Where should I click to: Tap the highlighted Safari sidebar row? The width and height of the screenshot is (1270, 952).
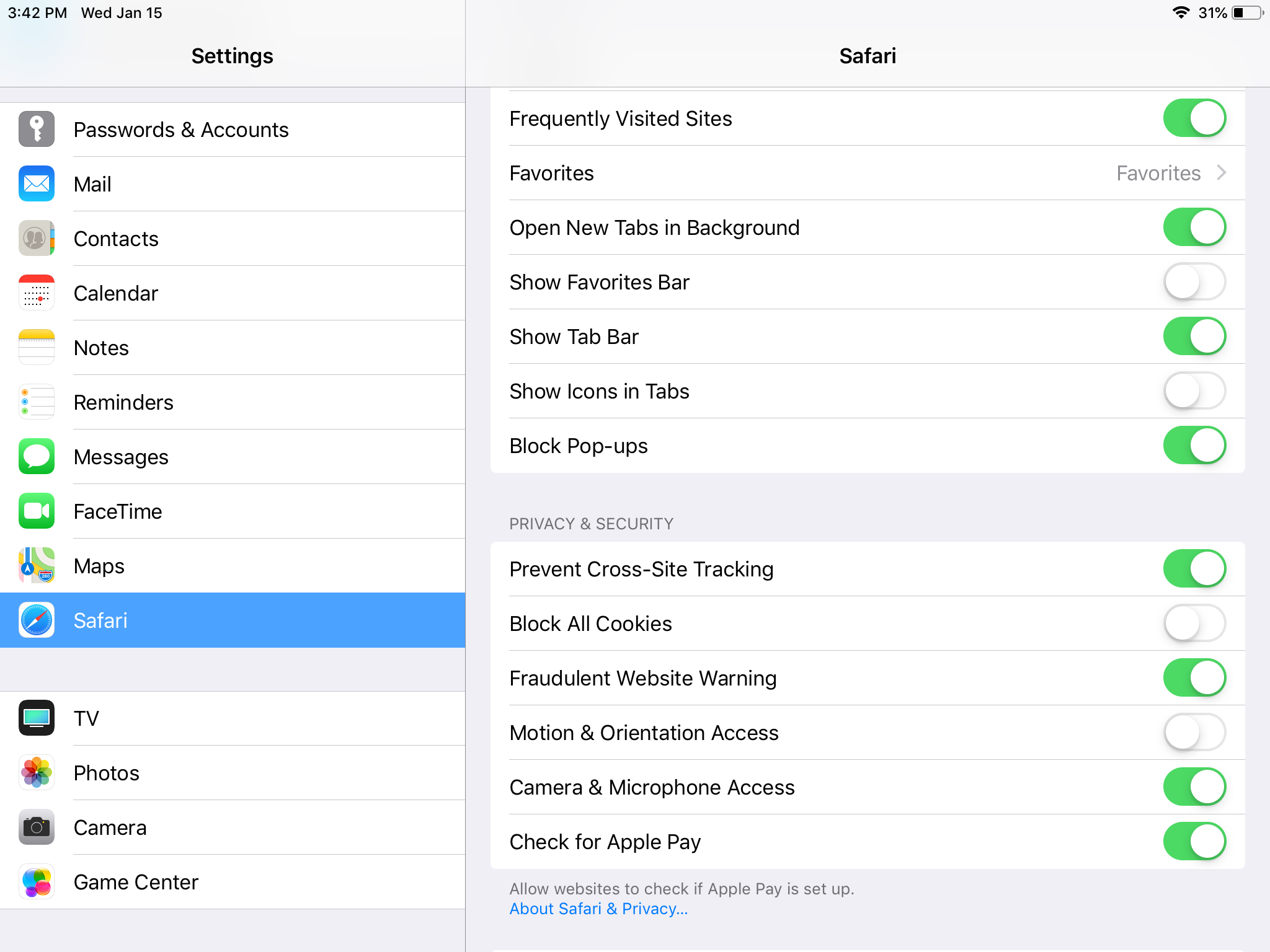(x=233, y=620)
